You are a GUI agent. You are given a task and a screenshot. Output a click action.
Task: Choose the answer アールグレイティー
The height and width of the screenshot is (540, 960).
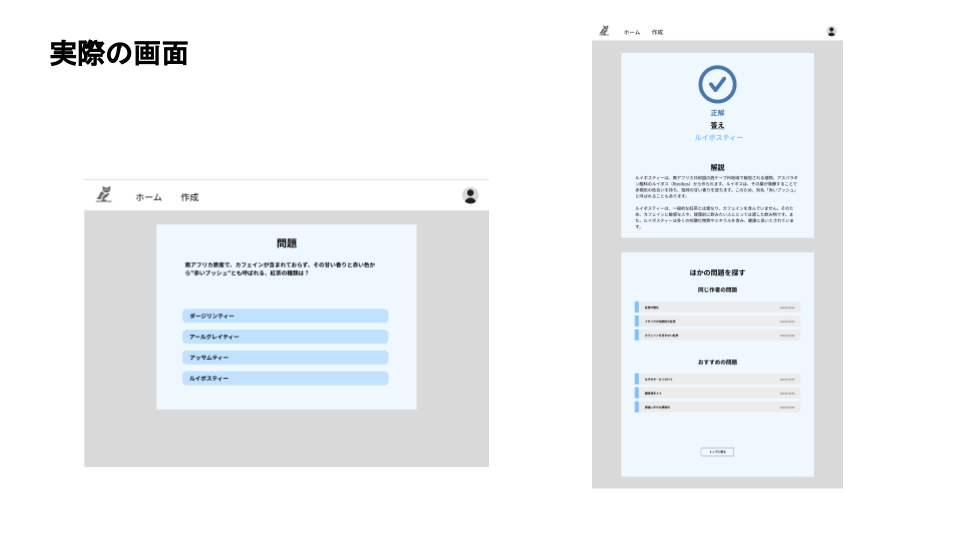(285, 337)
